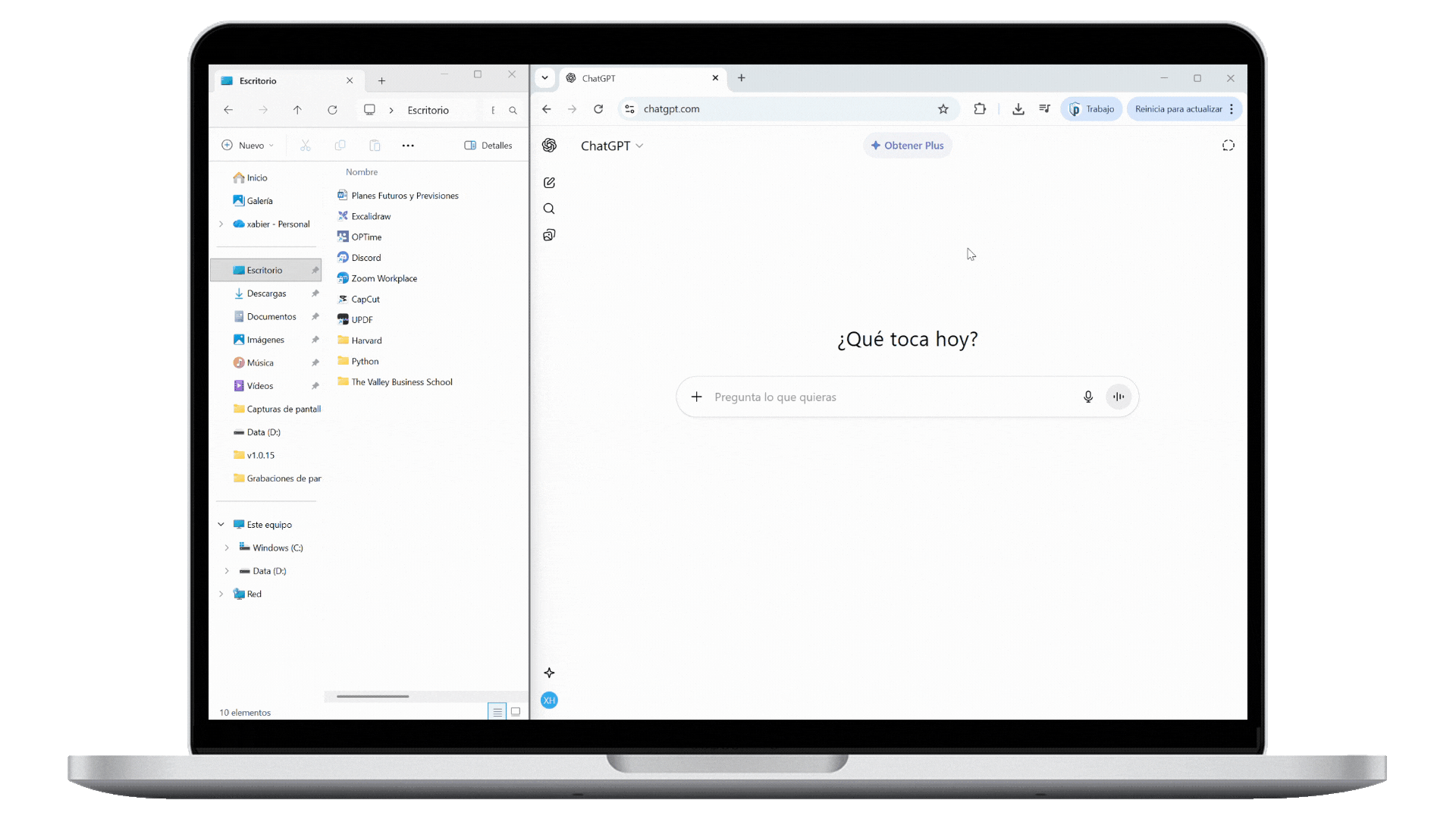This screenshot has height=819, width=1456.
Task: Switch Explorer to large thumbnails view
Action: 516,711
